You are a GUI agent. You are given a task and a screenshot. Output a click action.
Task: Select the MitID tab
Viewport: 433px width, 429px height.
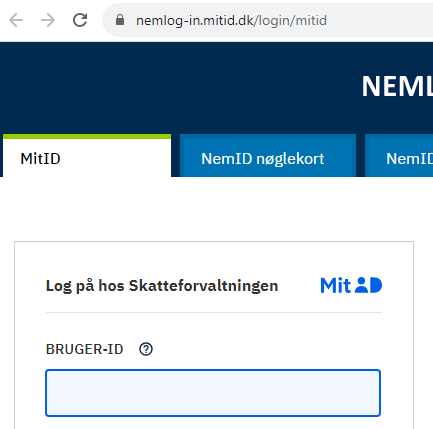pos(87,156)
